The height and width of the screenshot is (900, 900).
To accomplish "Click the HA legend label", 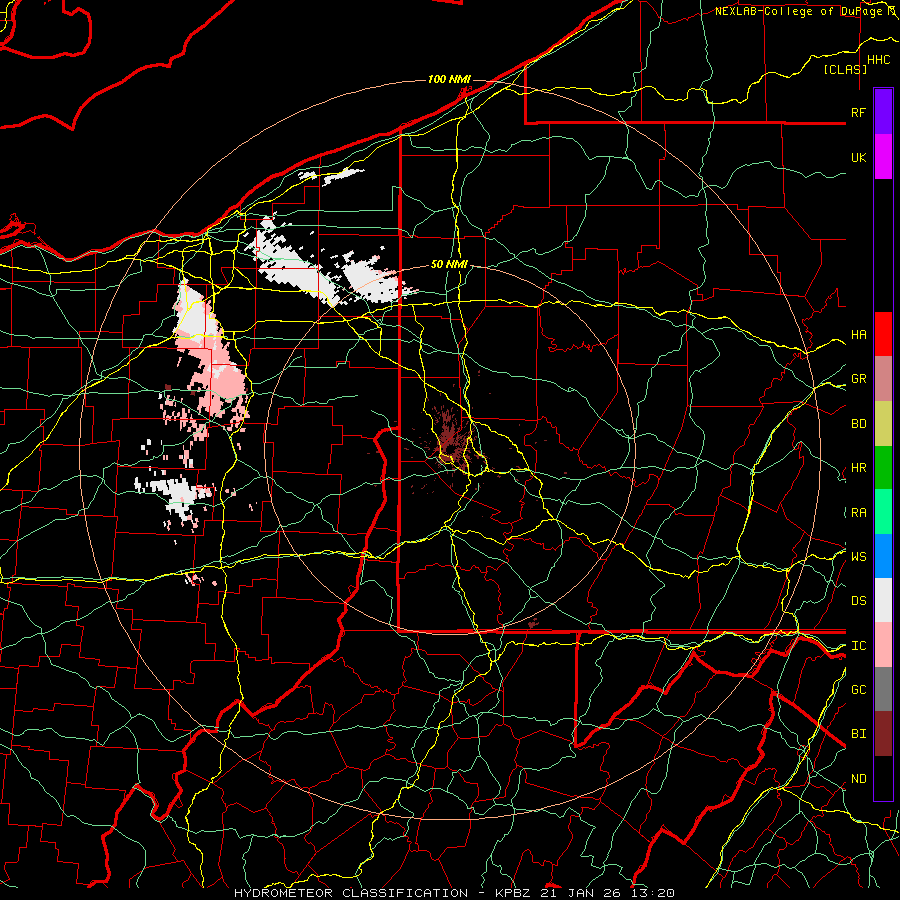I will click(858, 334).
